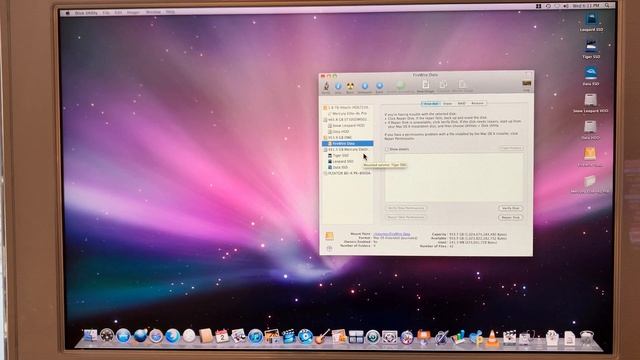Switch to the First Aid tab

pyautogui.click(x=431, y=103)
